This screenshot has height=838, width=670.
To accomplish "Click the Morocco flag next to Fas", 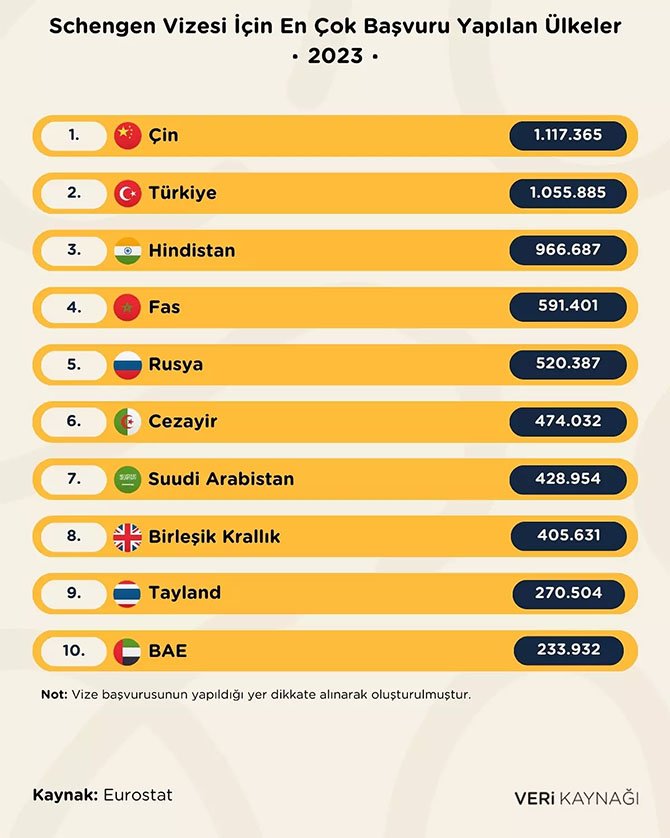I will point(127,307).
